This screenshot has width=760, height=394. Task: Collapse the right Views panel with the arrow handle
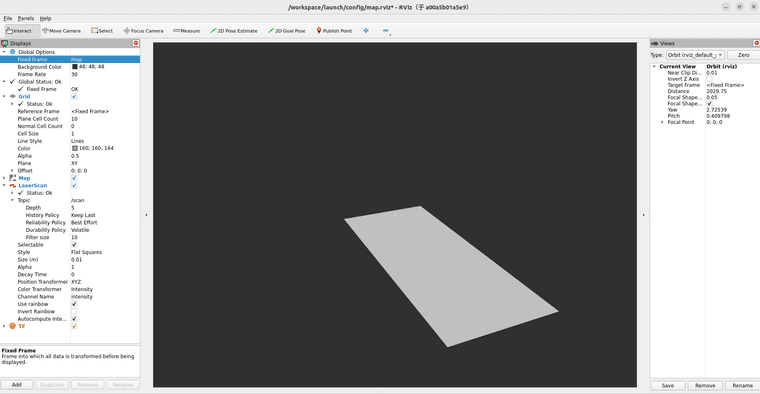(x=644, y=215)
